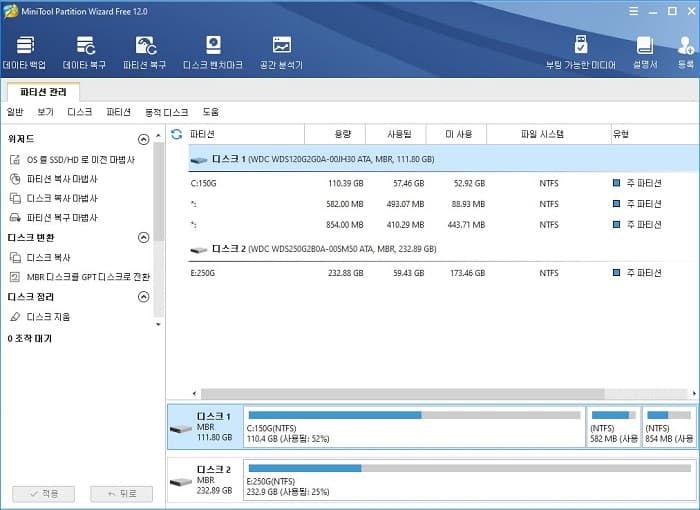
Task: Open the 디스크 menu
Action: [x=80, y=112]
